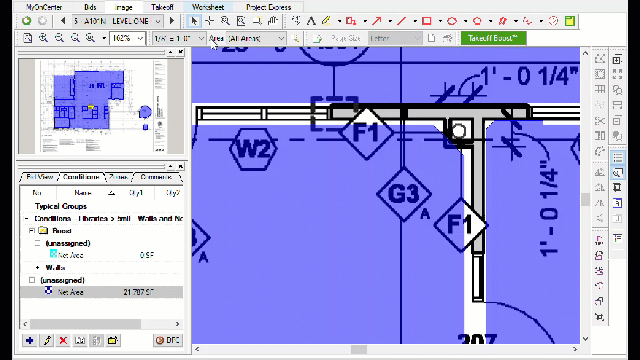The height and width of the screenshot is (360, 640).
Task: Select the highlighted Net Area 21,787 SF row
Action: 101,292
